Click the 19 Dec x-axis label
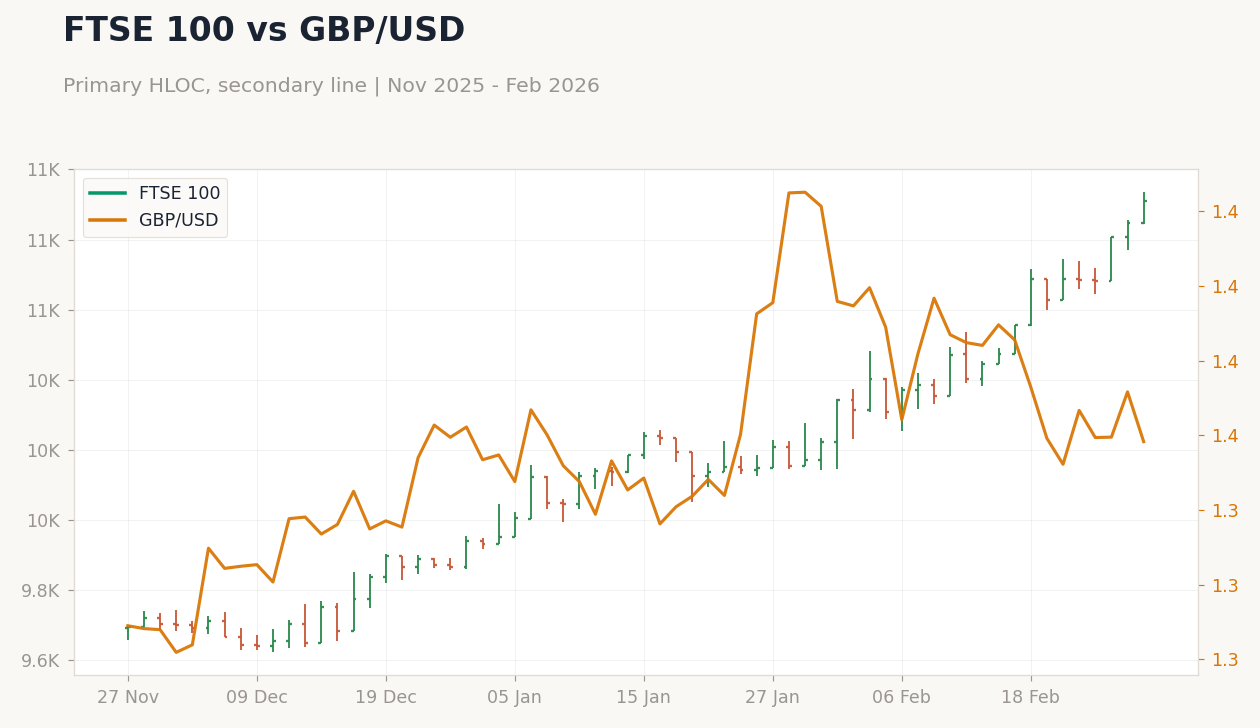This screenshot has height=728, width=1260. 386,698
